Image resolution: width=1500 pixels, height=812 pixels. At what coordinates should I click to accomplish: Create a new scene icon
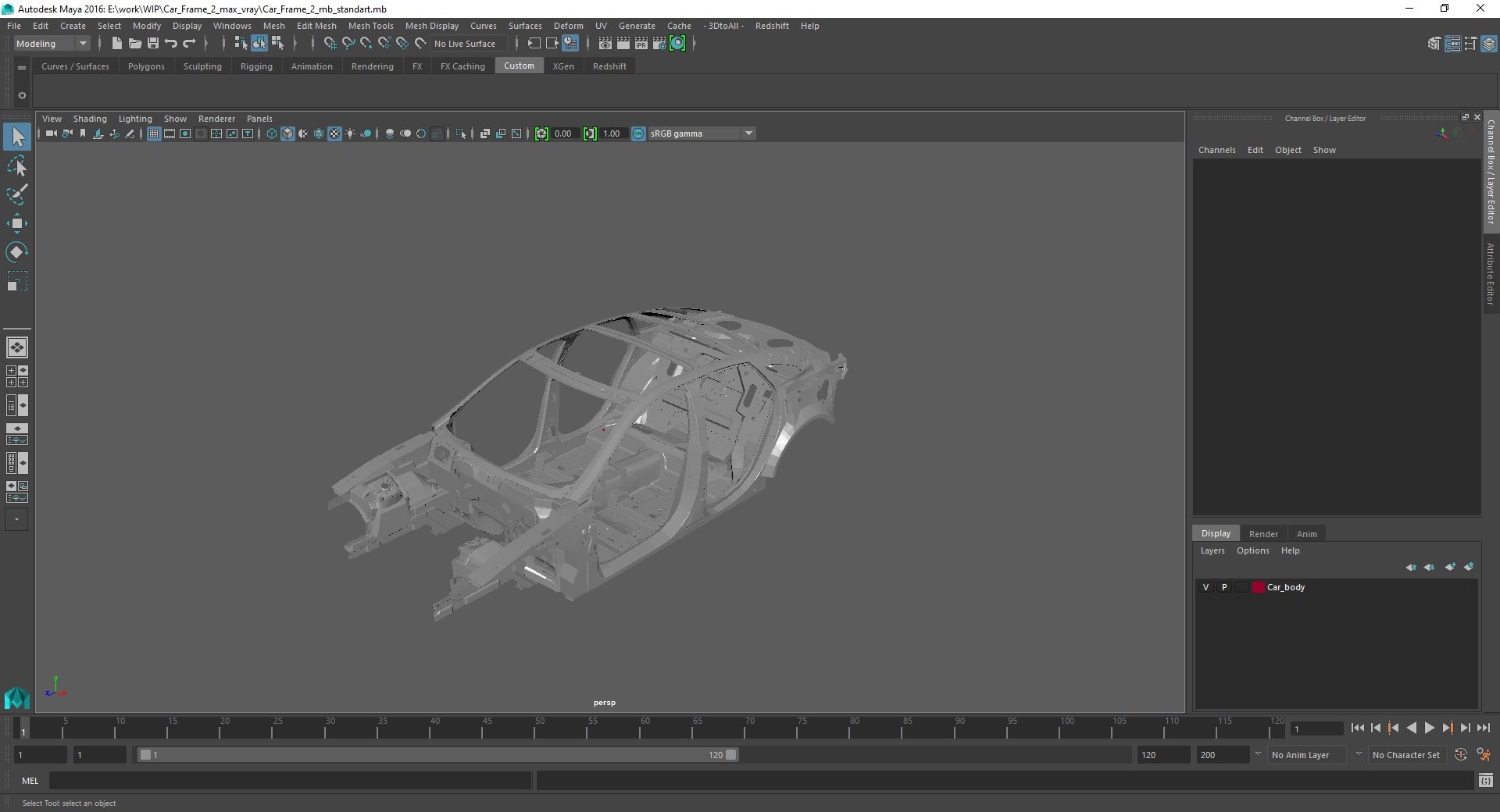[116, 44]
